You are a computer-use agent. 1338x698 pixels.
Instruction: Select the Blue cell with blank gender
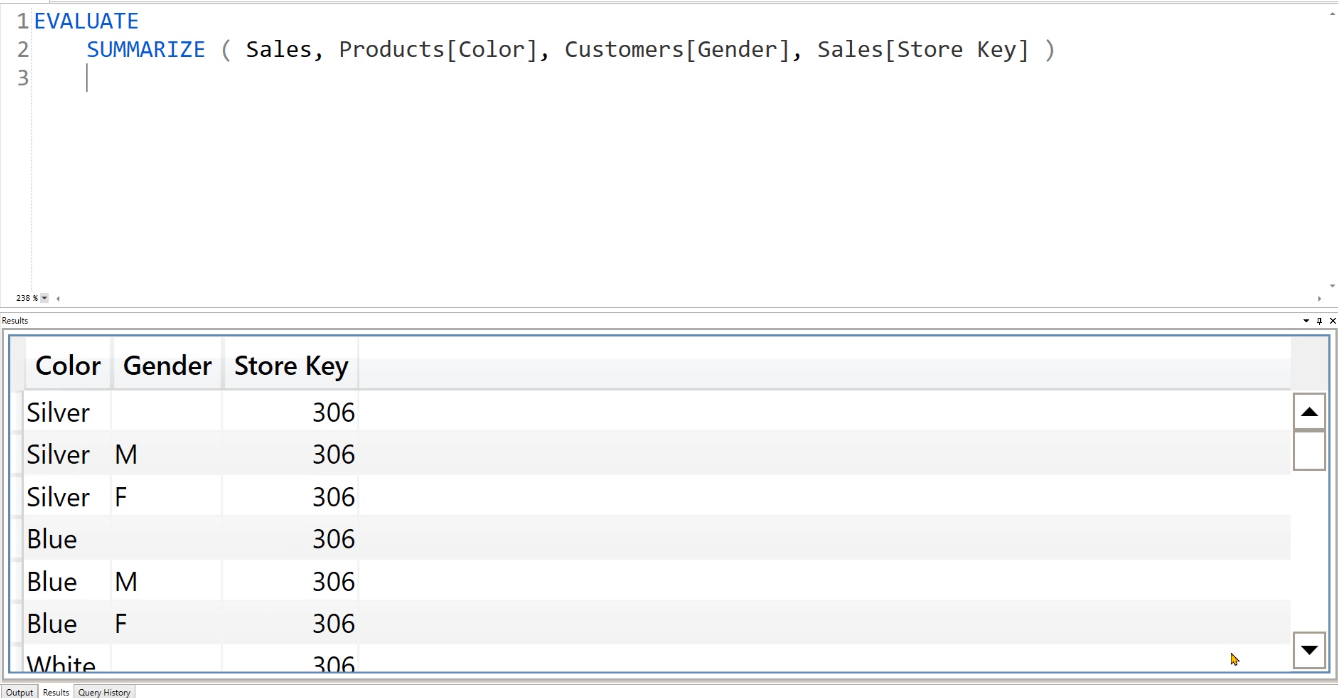[x=68, y=539]
